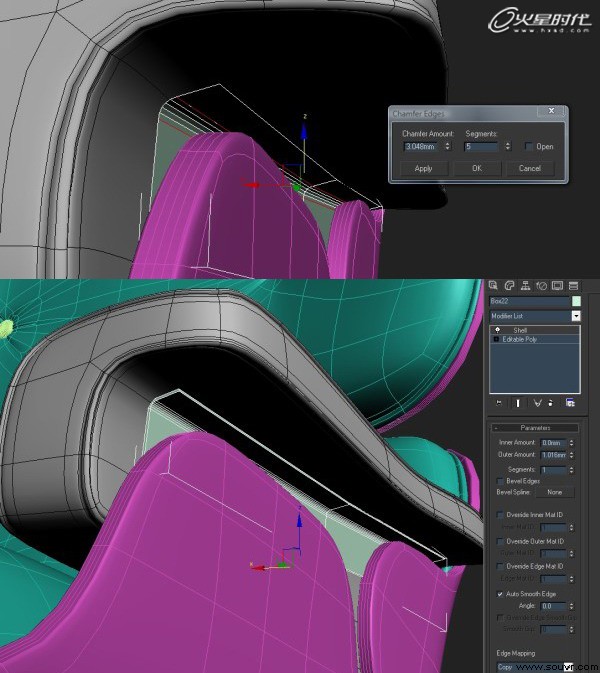Click Apply in Chamfer Edges dialog

click(424, 168)
